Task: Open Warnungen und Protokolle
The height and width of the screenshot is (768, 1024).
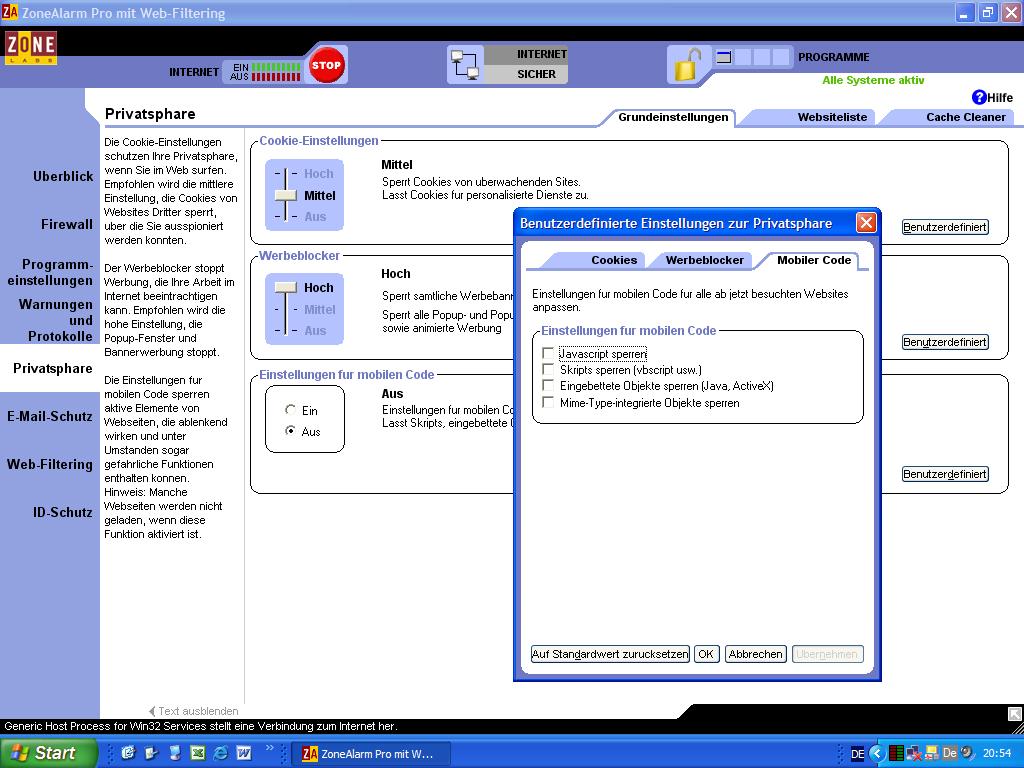Action: point(56,320)
